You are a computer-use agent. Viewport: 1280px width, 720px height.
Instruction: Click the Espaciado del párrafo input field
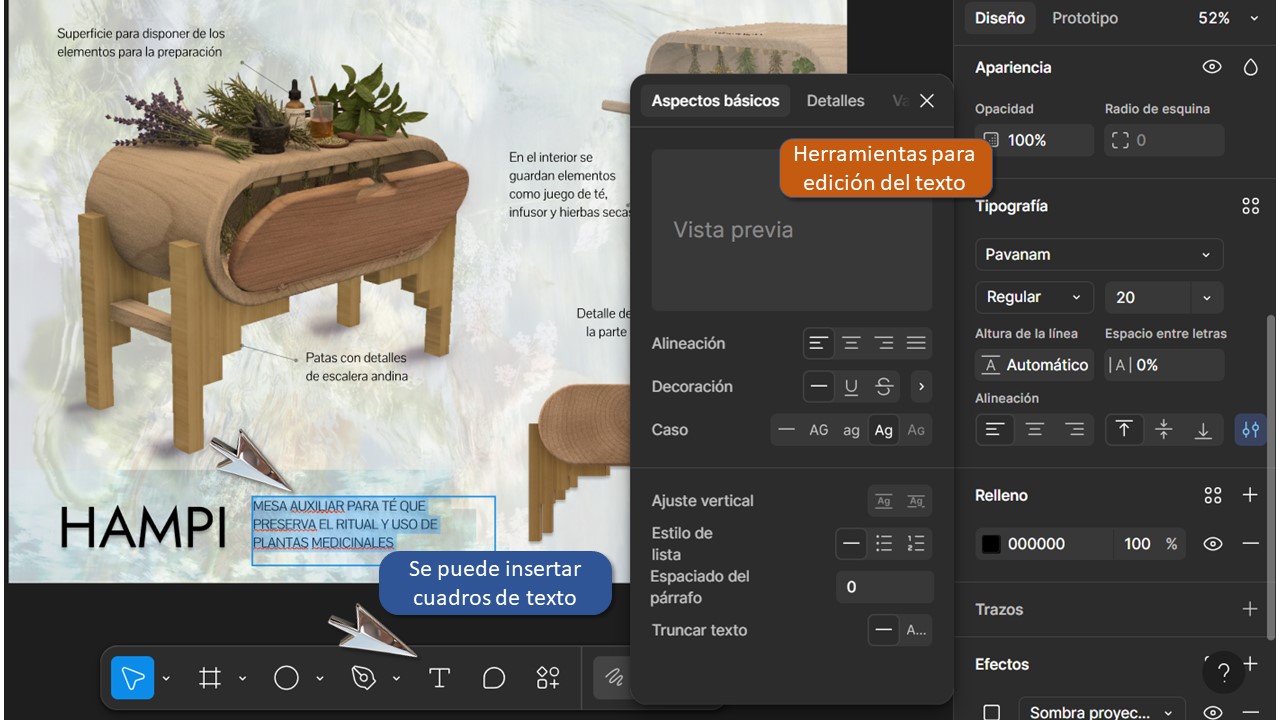pos(884,587)
